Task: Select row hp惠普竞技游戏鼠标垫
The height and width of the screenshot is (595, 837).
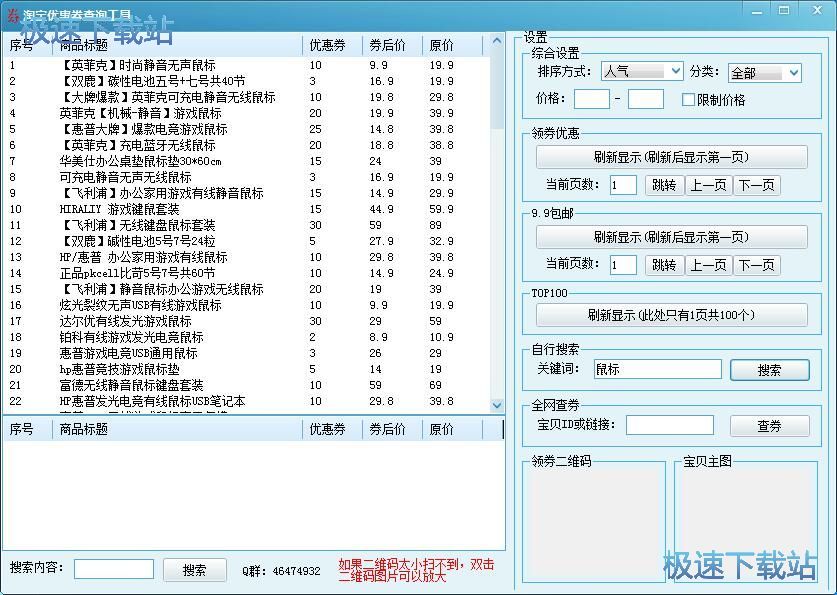Action: tap(247, 369)
